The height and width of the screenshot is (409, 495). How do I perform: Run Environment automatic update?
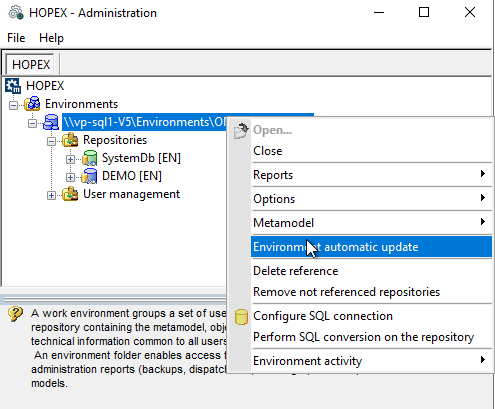click(371, 247)
